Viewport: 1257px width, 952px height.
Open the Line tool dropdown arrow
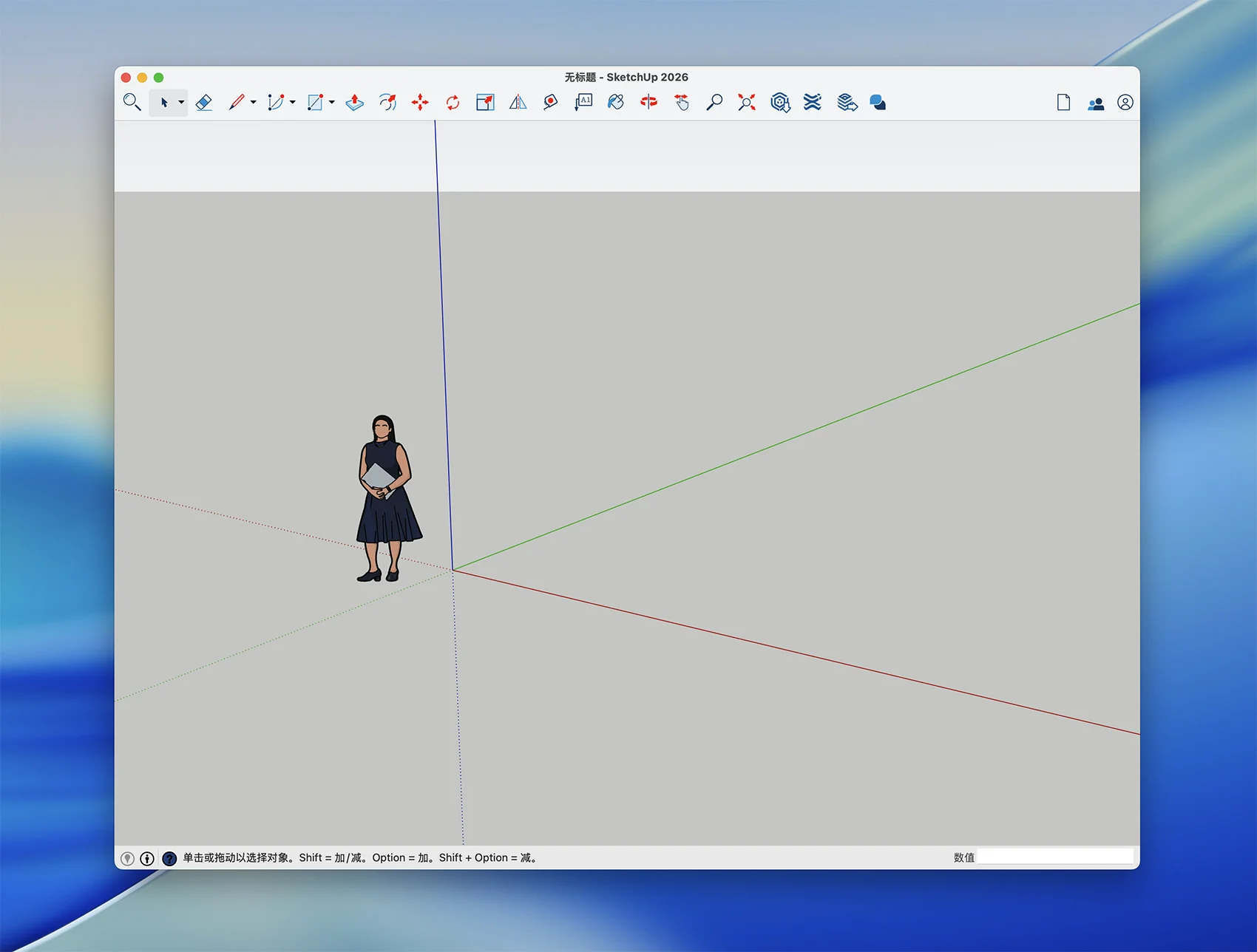[254, 103]
